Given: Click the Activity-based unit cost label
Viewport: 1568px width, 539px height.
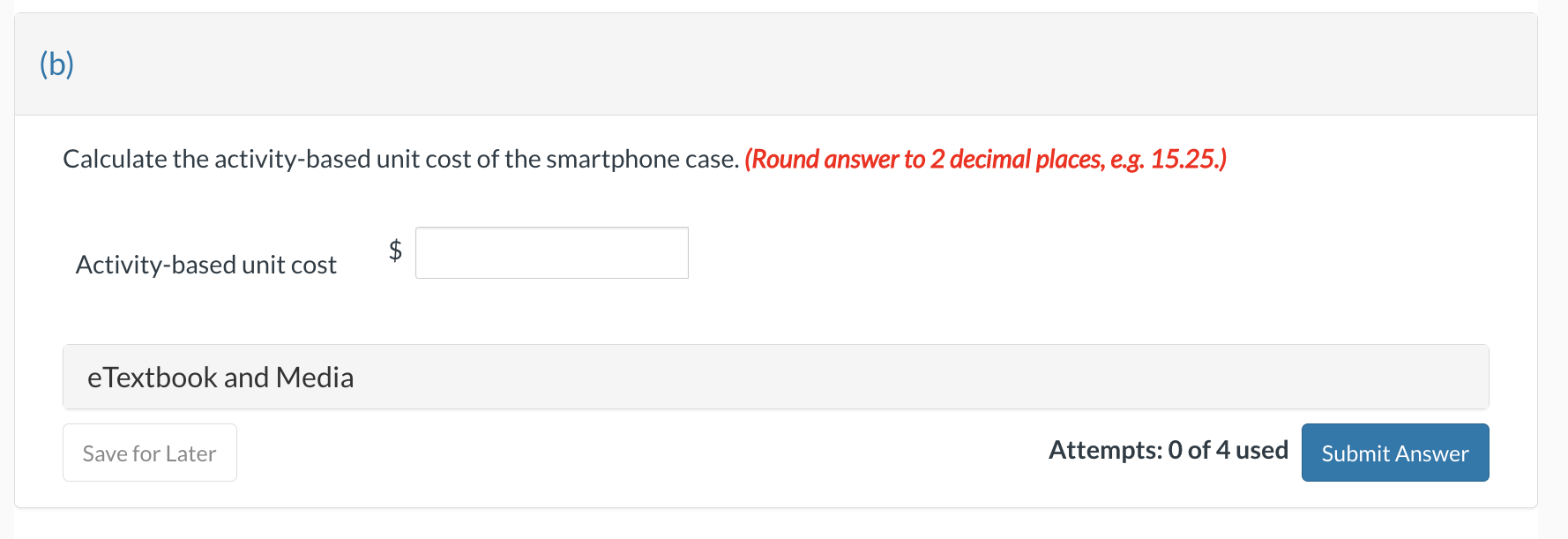Looking at the screenshot, I should [x=205, y=264].
